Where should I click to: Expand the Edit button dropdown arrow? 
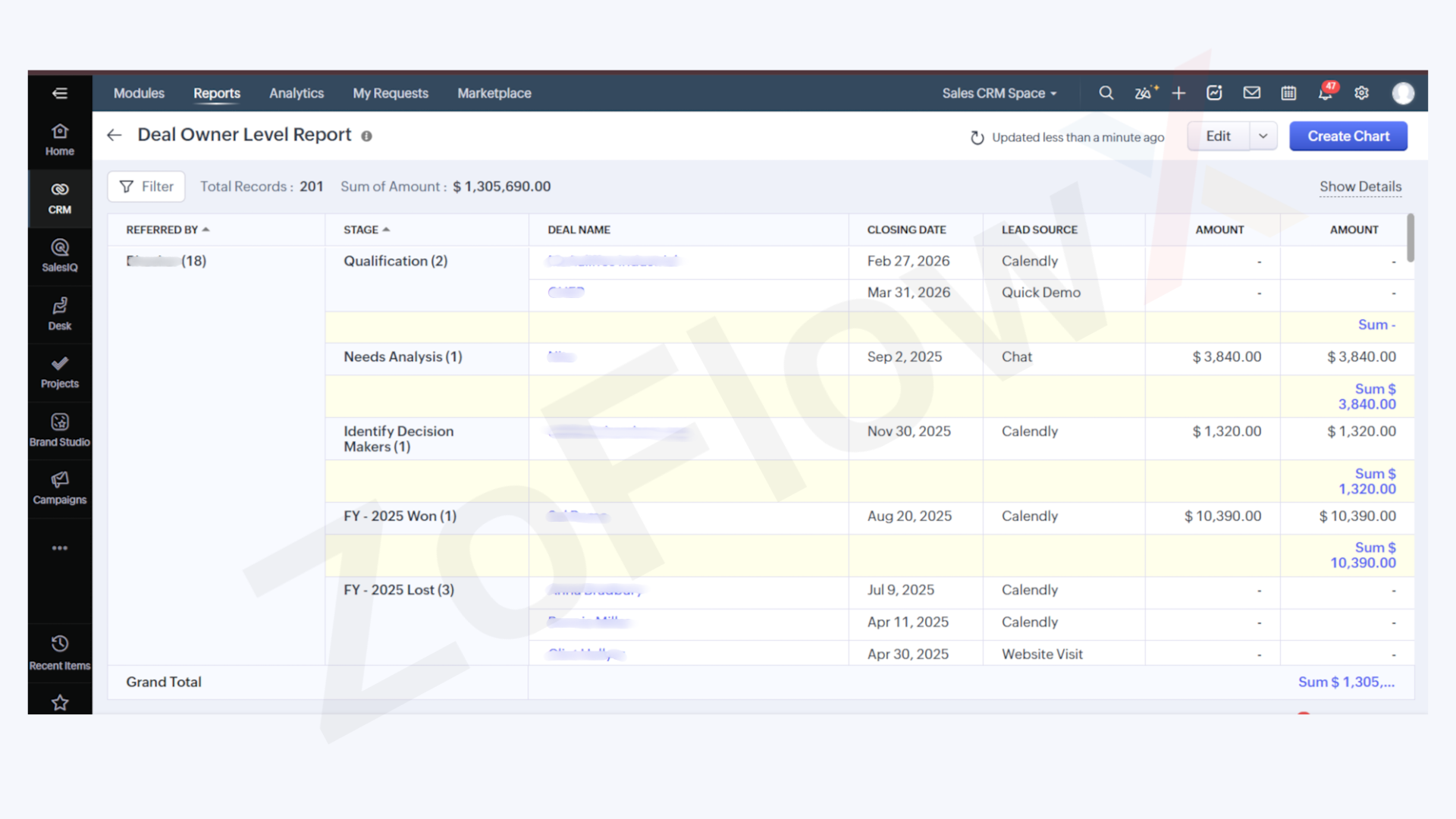coord(1263,136)
